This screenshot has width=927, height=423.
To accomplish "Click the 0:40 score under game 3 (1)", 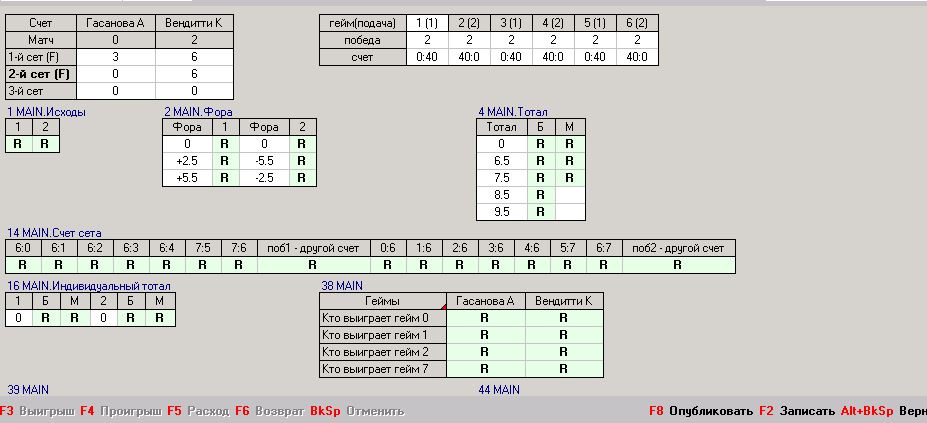I will coord(511,57).
